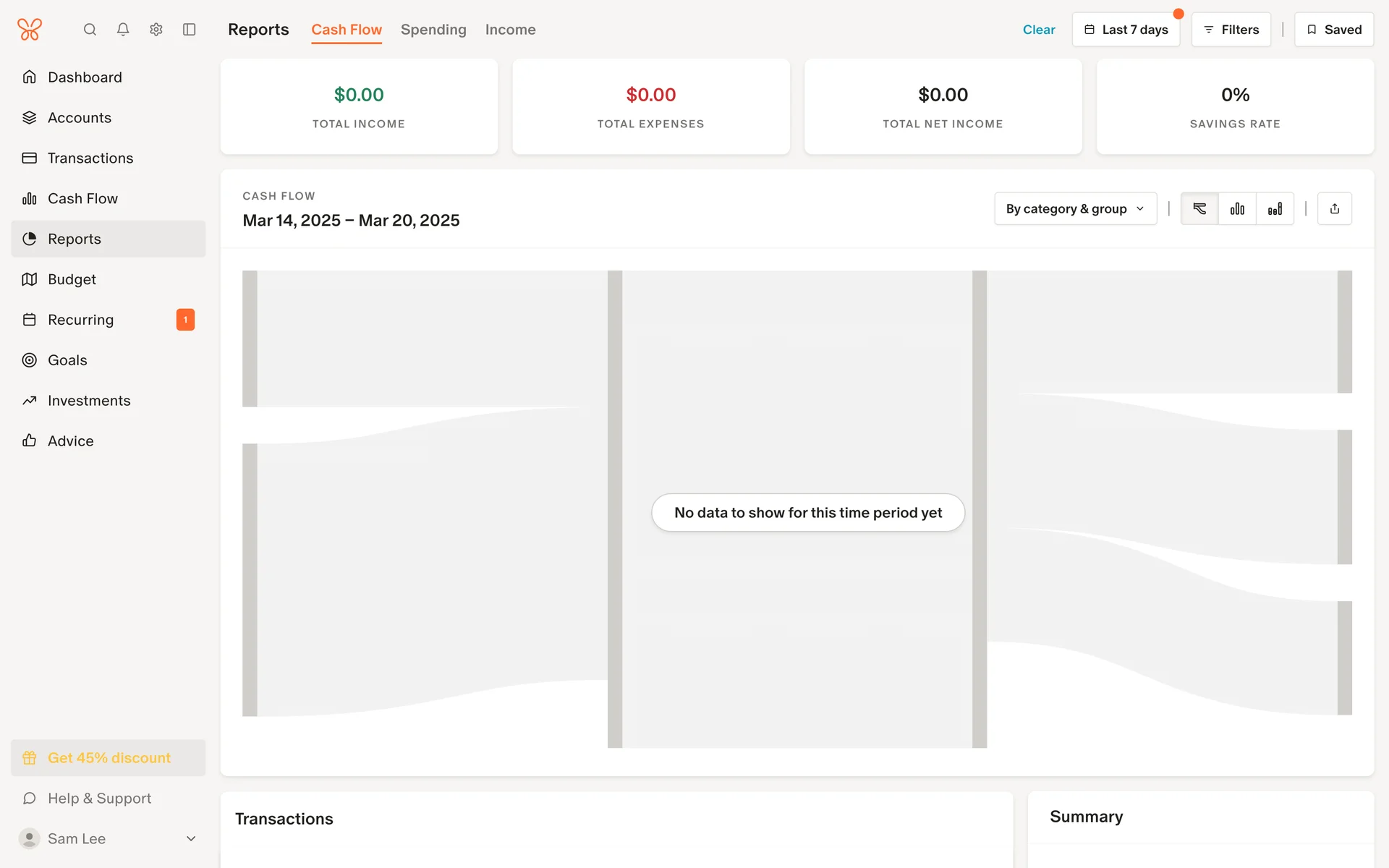1389x868 pixels.
Task: Open Last 7 days date picker
Action: click(1126, 30)
